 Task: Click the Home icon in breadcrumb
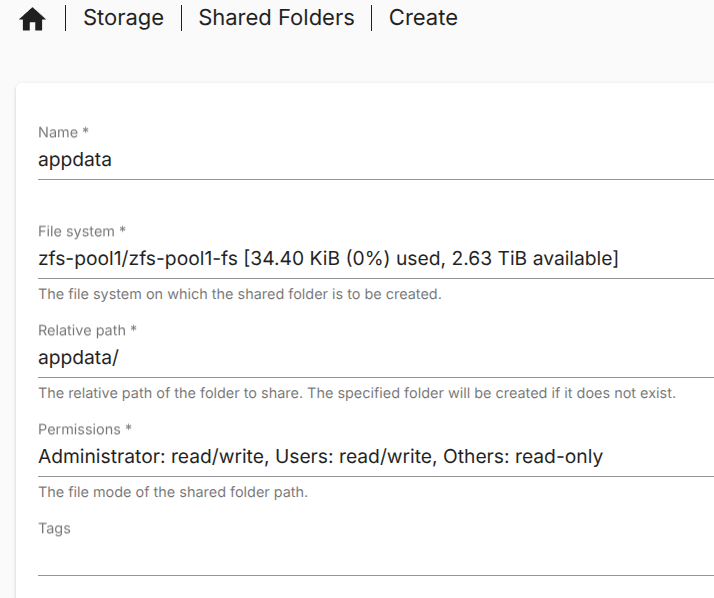pos(33,19)
